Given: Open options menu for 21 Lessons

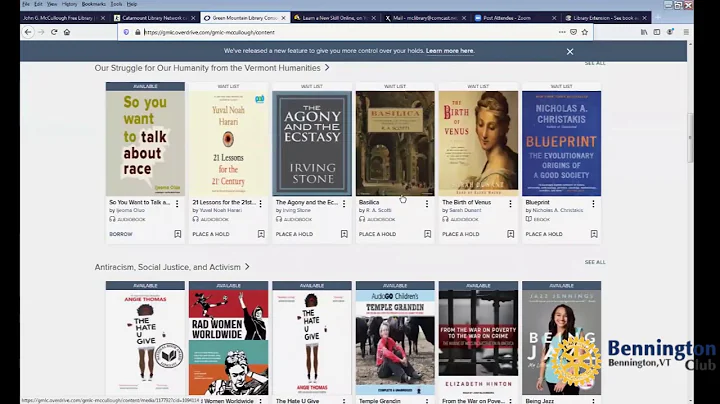Looking at the screenshot, I should 260,203.
